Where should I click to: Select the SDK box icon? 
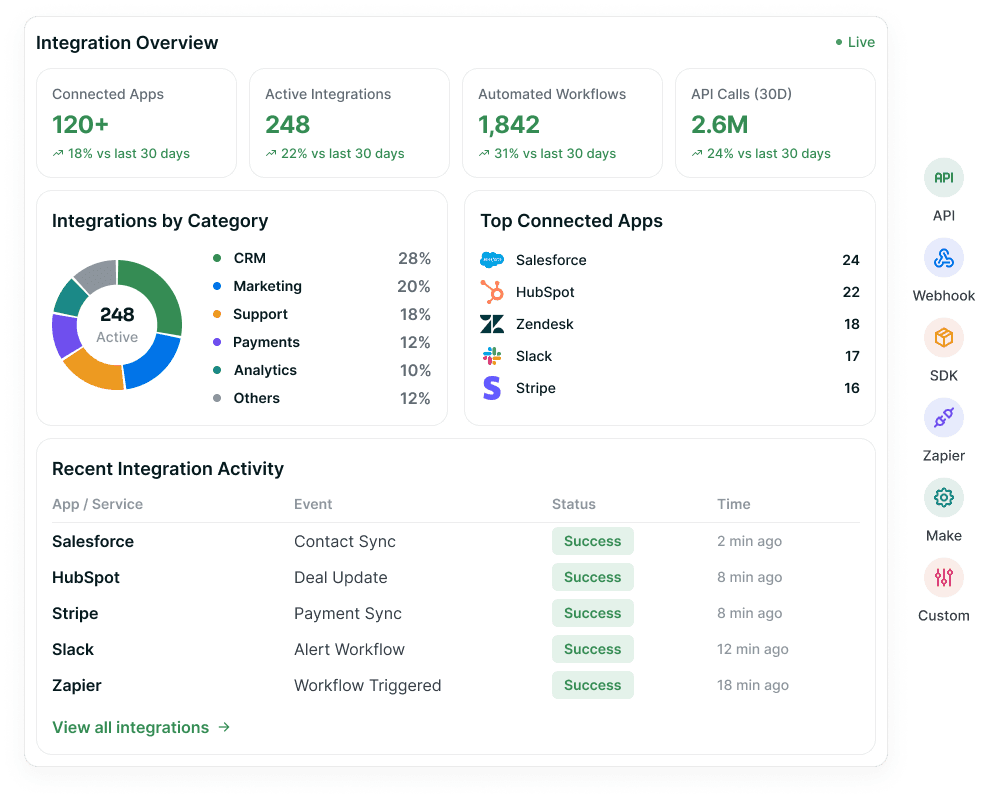(x=943, y=338)
